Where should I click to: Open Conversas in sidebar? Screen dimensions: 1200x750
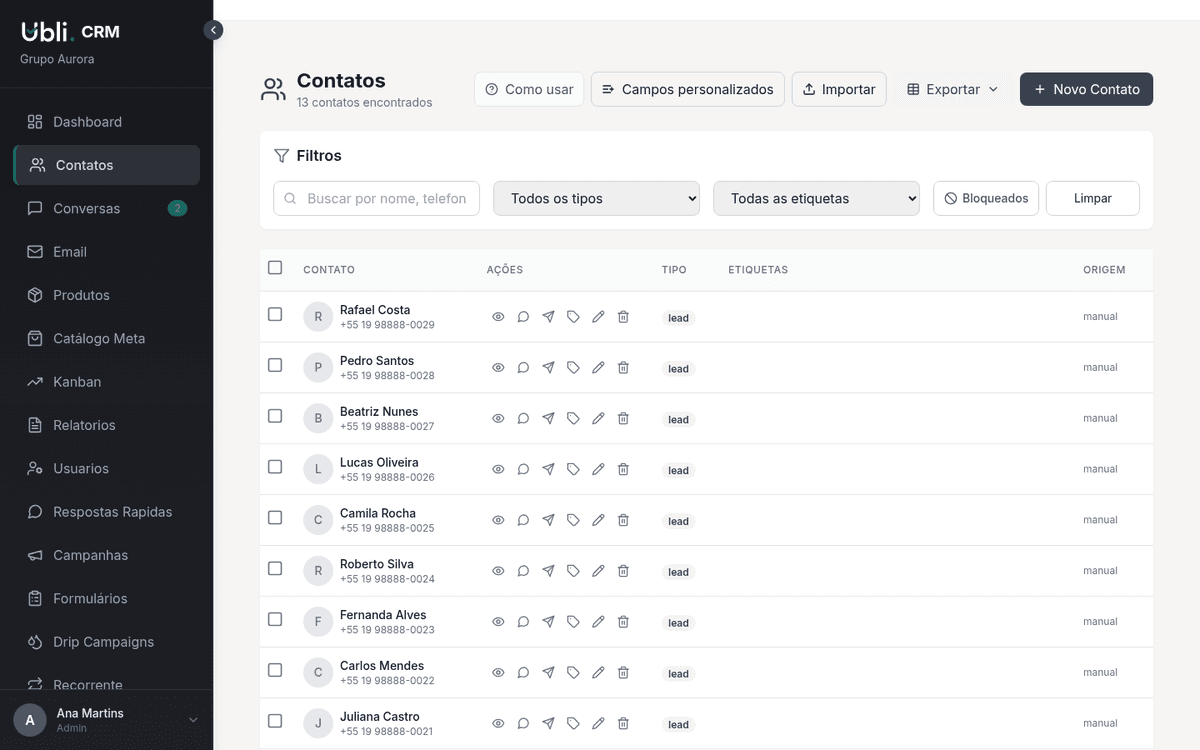(106, 208)
